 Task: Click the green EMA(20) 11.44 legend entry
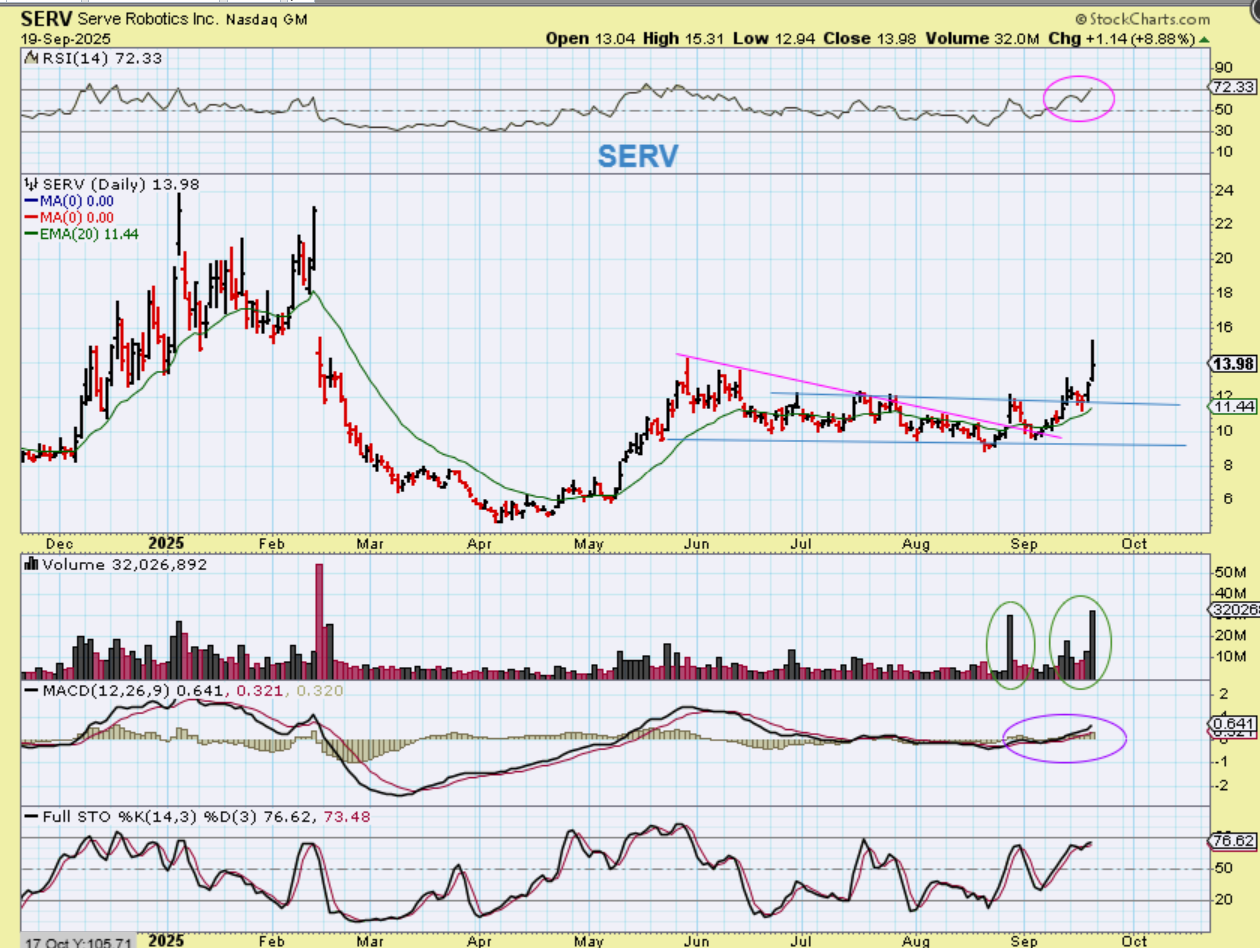pos(82,234)
